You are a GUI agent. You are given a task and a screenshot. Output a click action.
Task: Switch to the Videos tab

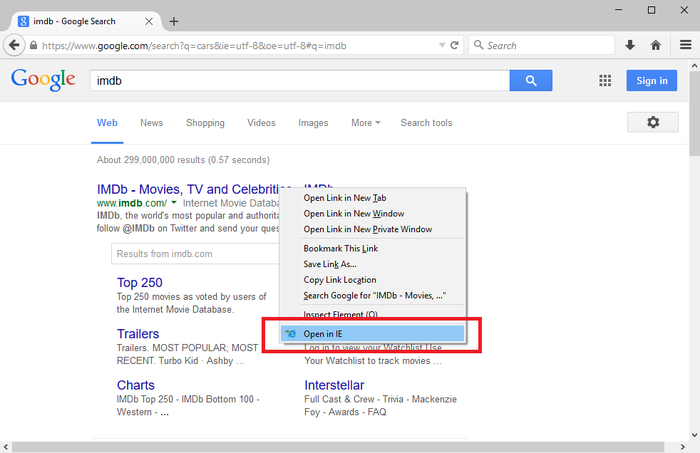click(x=261, y=123)
